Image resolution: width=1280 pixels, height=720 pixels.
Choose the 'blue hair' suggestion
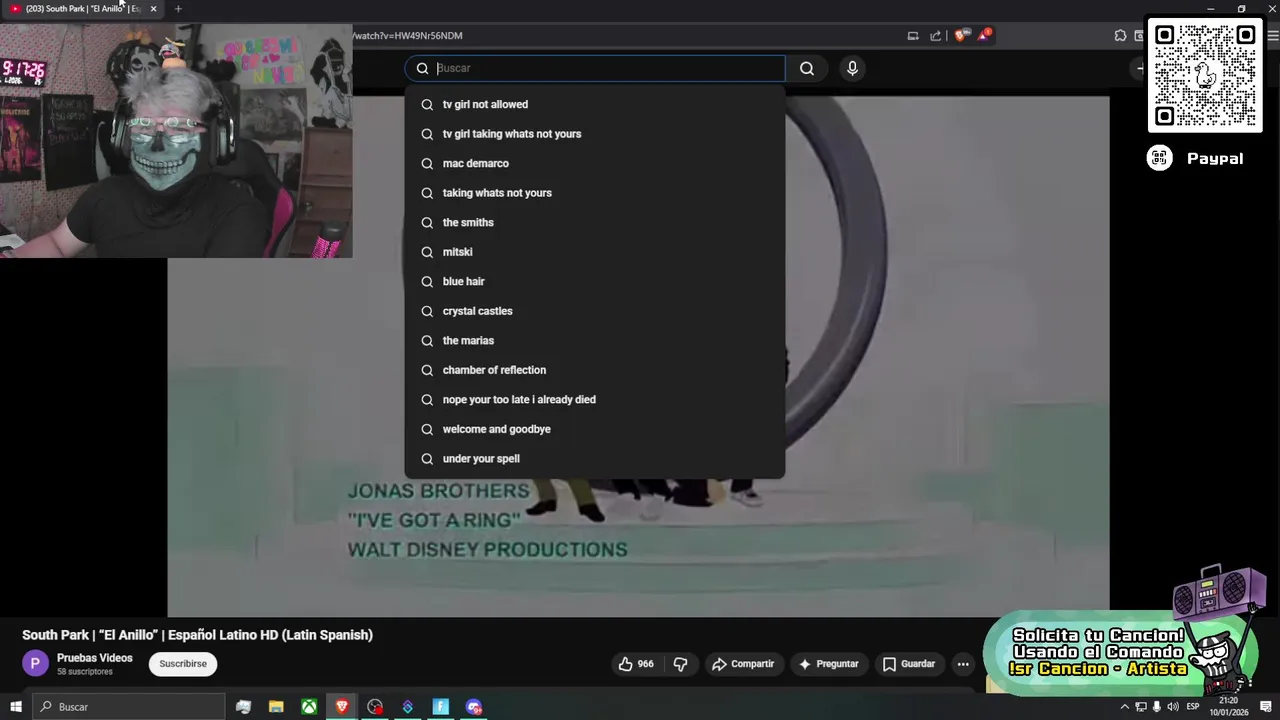[x=595, y=281]
